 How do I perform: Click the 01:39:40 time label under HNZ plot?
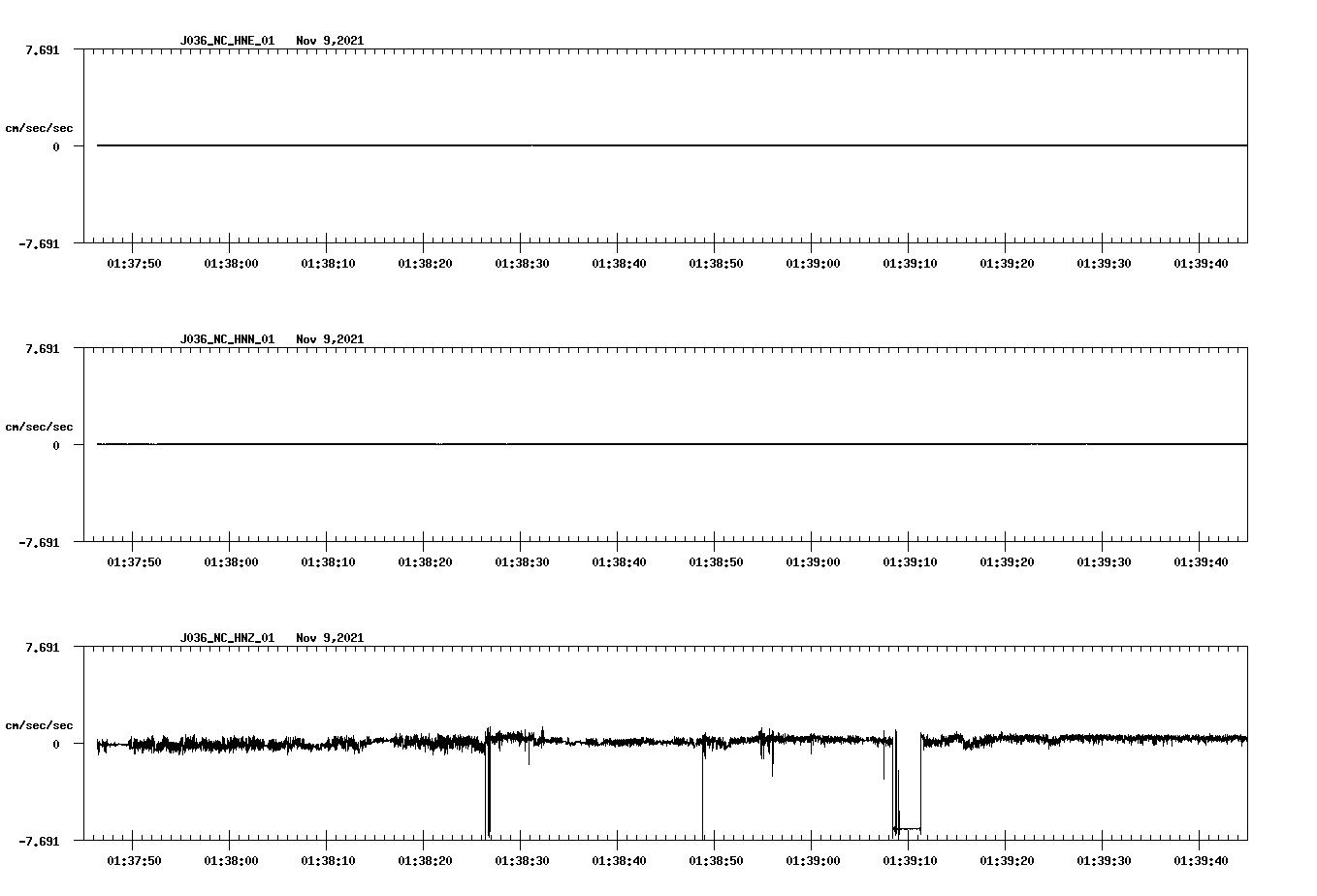[x=1201, y=861]
